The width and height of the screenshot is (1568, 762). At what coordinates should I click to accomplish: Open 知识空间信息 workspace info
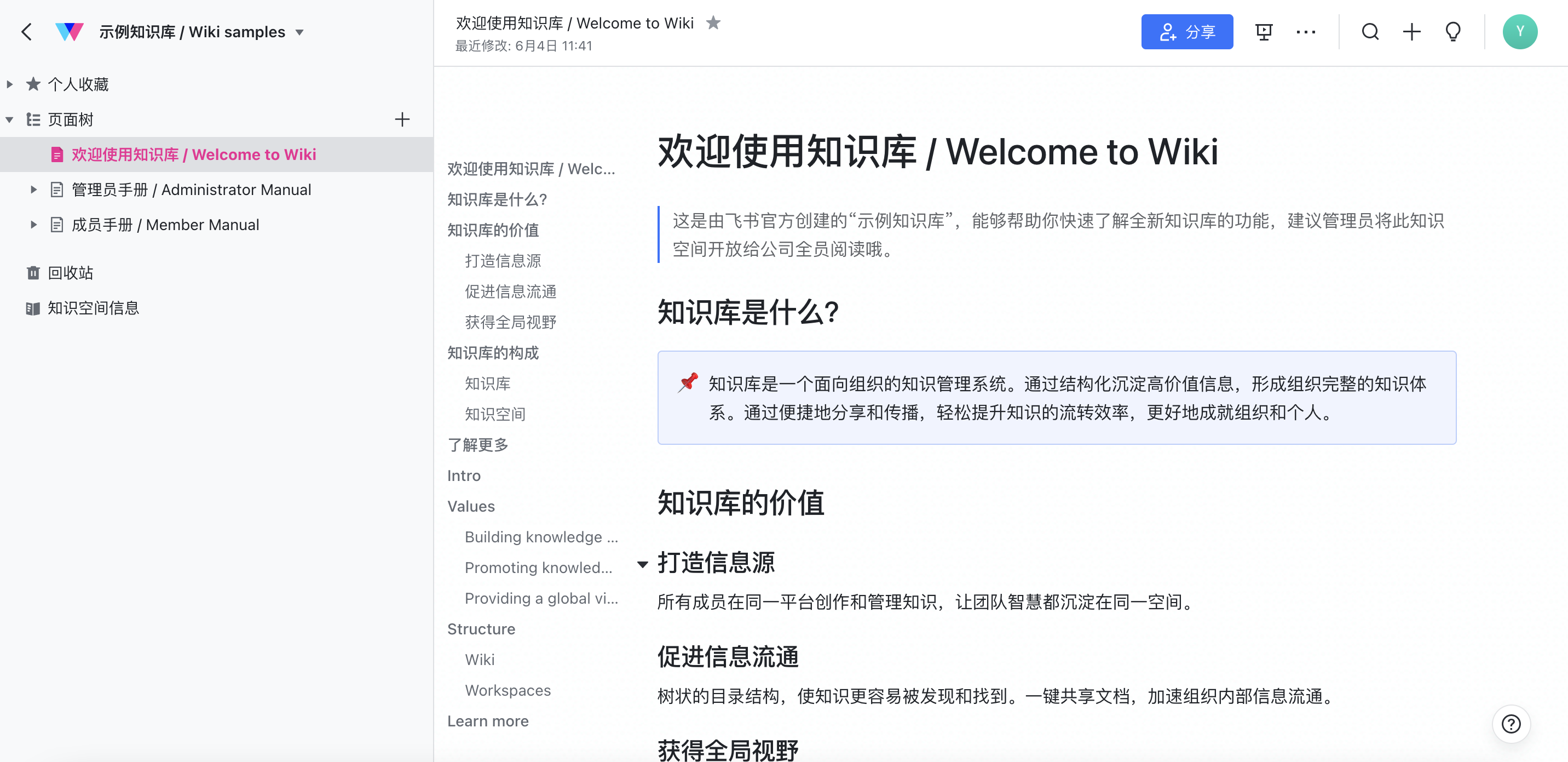tap(93, 308)
